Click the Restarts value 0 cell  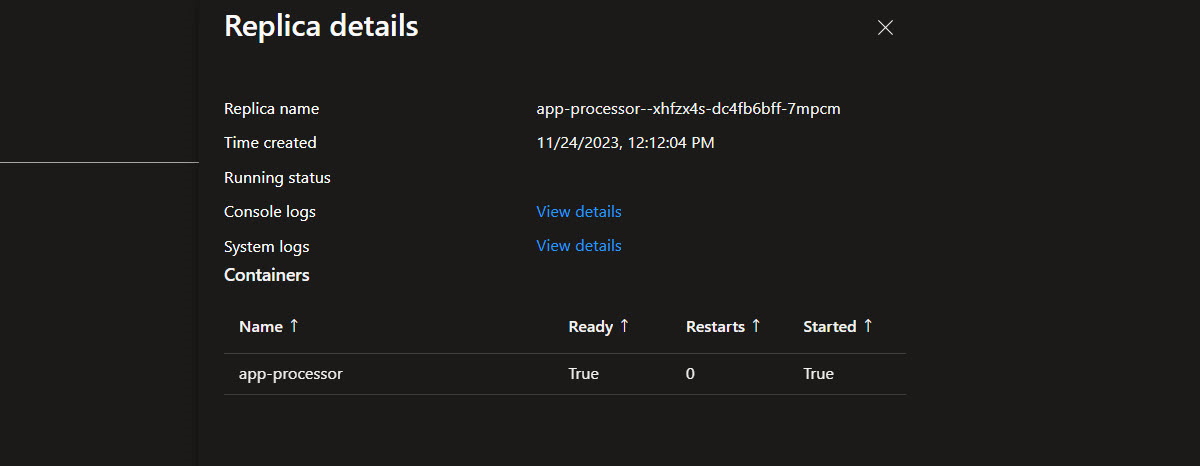coord(690,374)
